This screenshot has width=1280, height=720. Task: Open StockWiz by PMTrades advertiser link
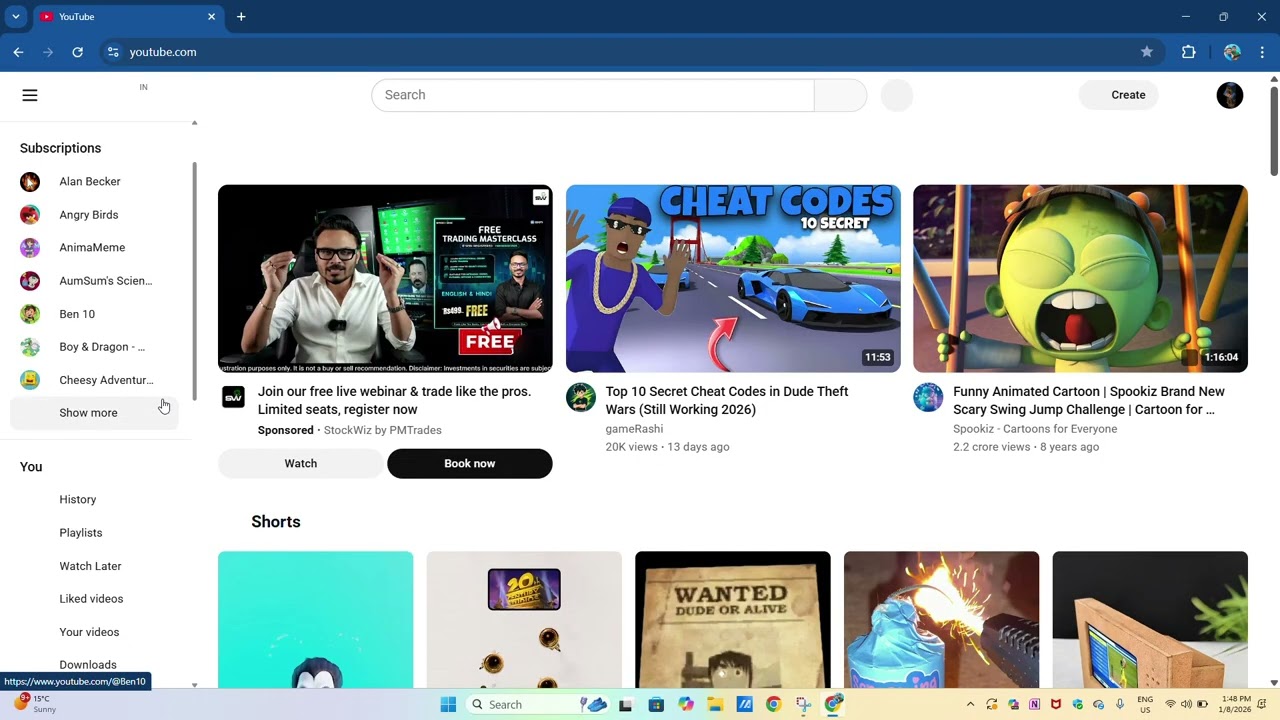[x=383, y=430]
